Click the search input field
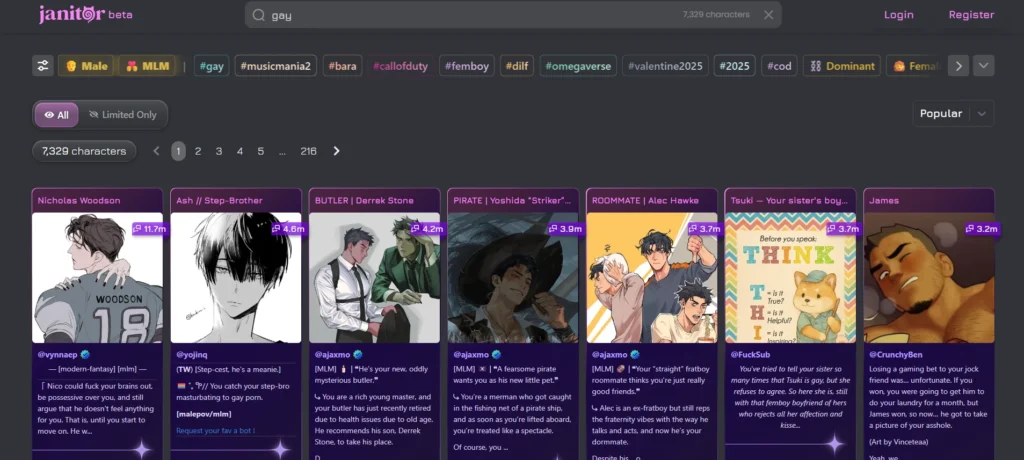Screen dimensions: 1024x460 tap(513, 15)
